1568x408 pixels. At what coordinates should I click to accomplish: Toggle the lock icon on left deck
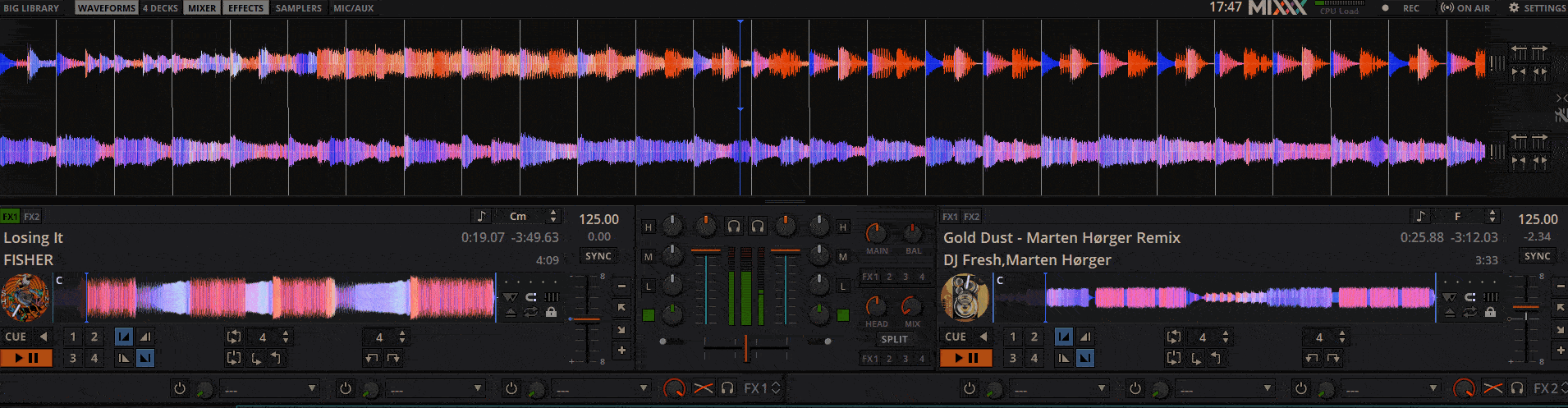pyautogui.click(x=551, y=313)
